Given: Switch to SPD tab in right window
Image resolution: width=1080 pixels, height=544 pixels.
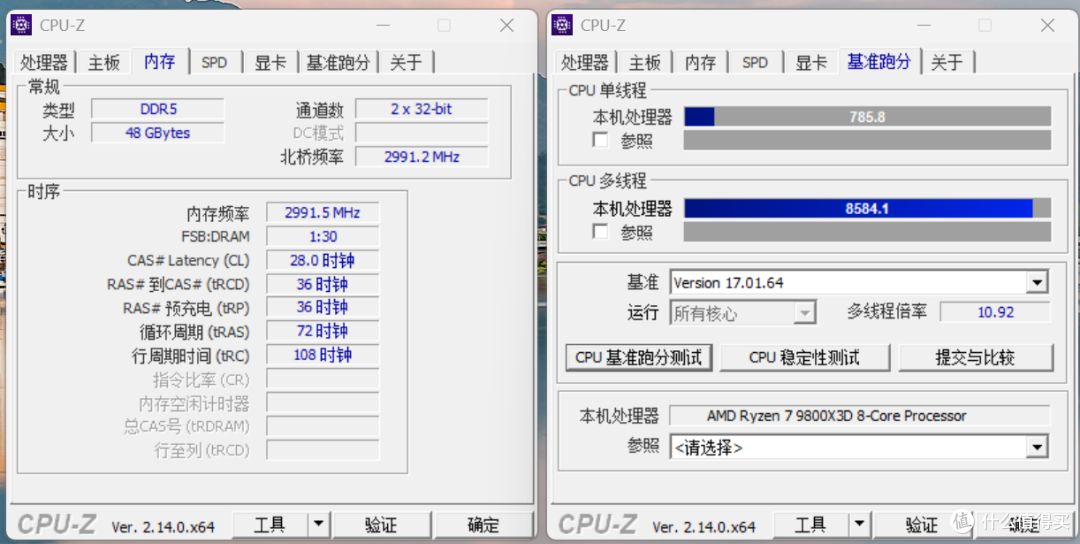Looking at the screenshot, I should point(755,63).
